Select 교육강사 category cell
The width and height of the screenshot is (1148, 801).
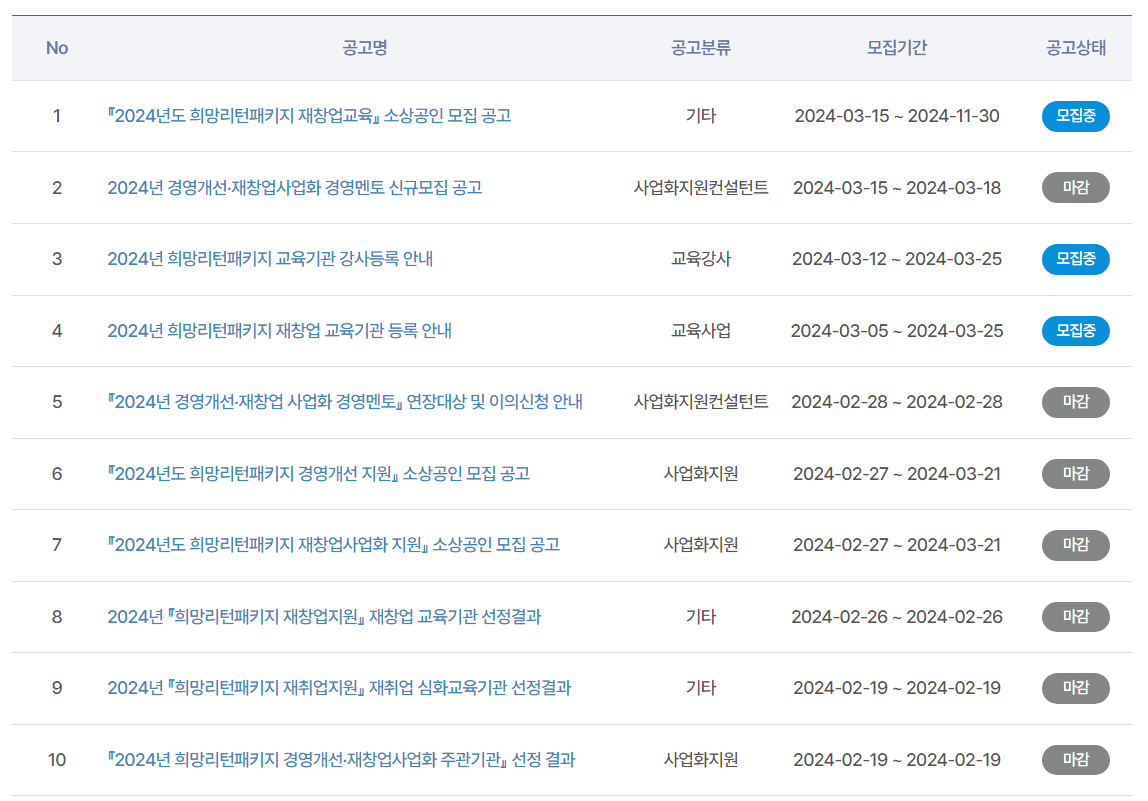tap(701, 258)
